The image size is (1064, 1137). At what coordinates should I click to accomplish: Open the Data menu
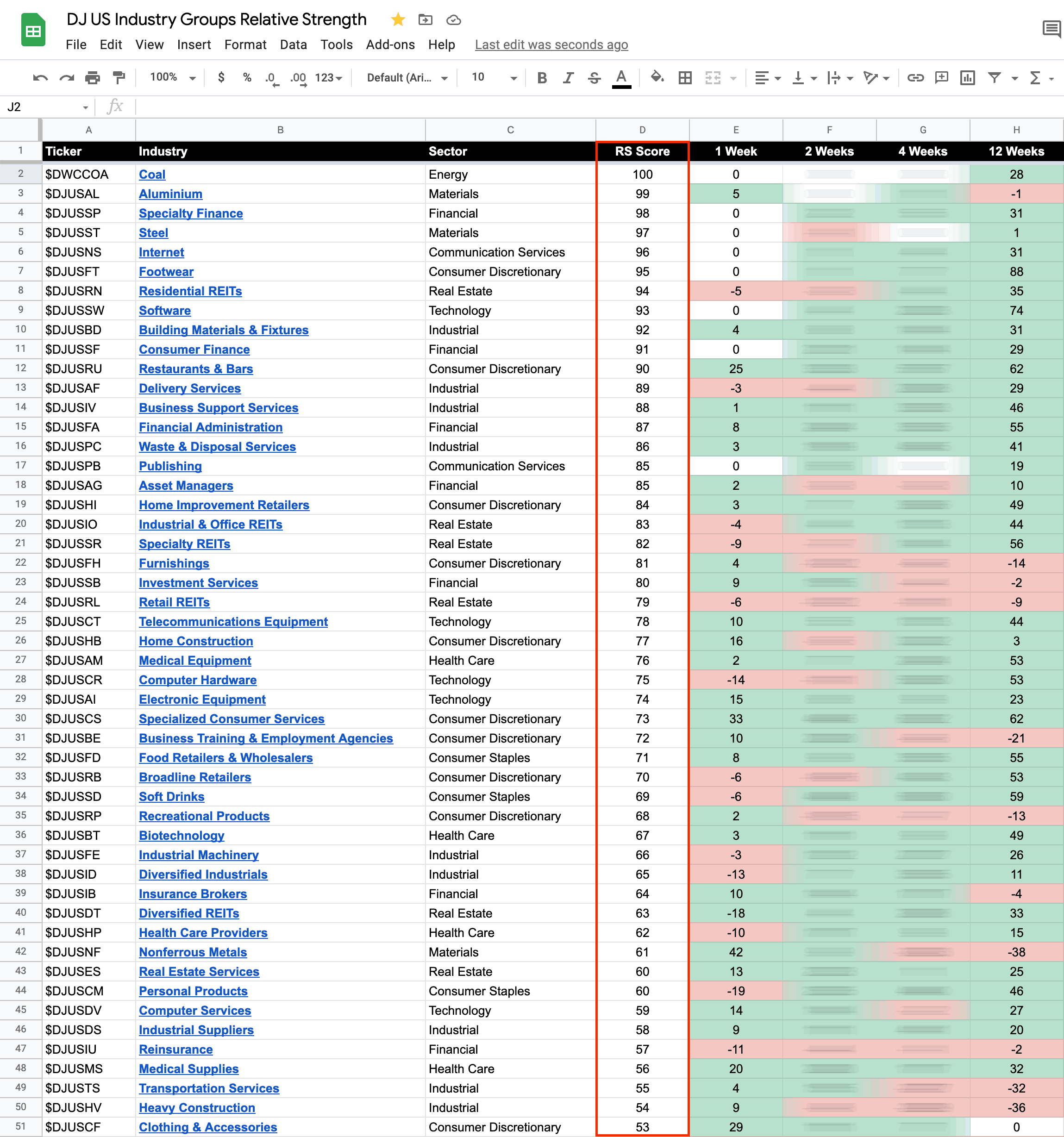click(294, 44)
